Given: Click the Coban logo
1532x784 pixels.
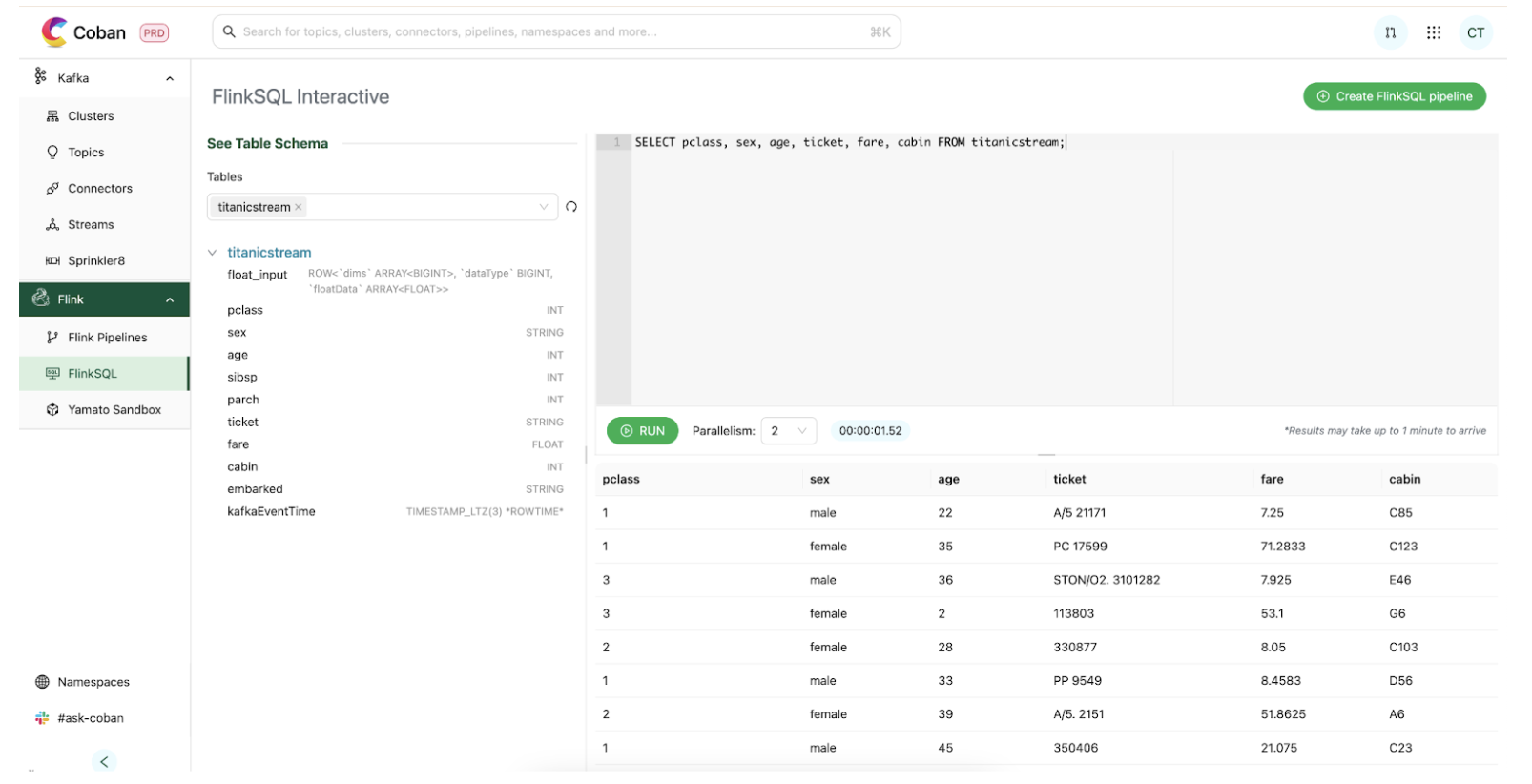Looking at the screenshot, I should pos(83,32).
